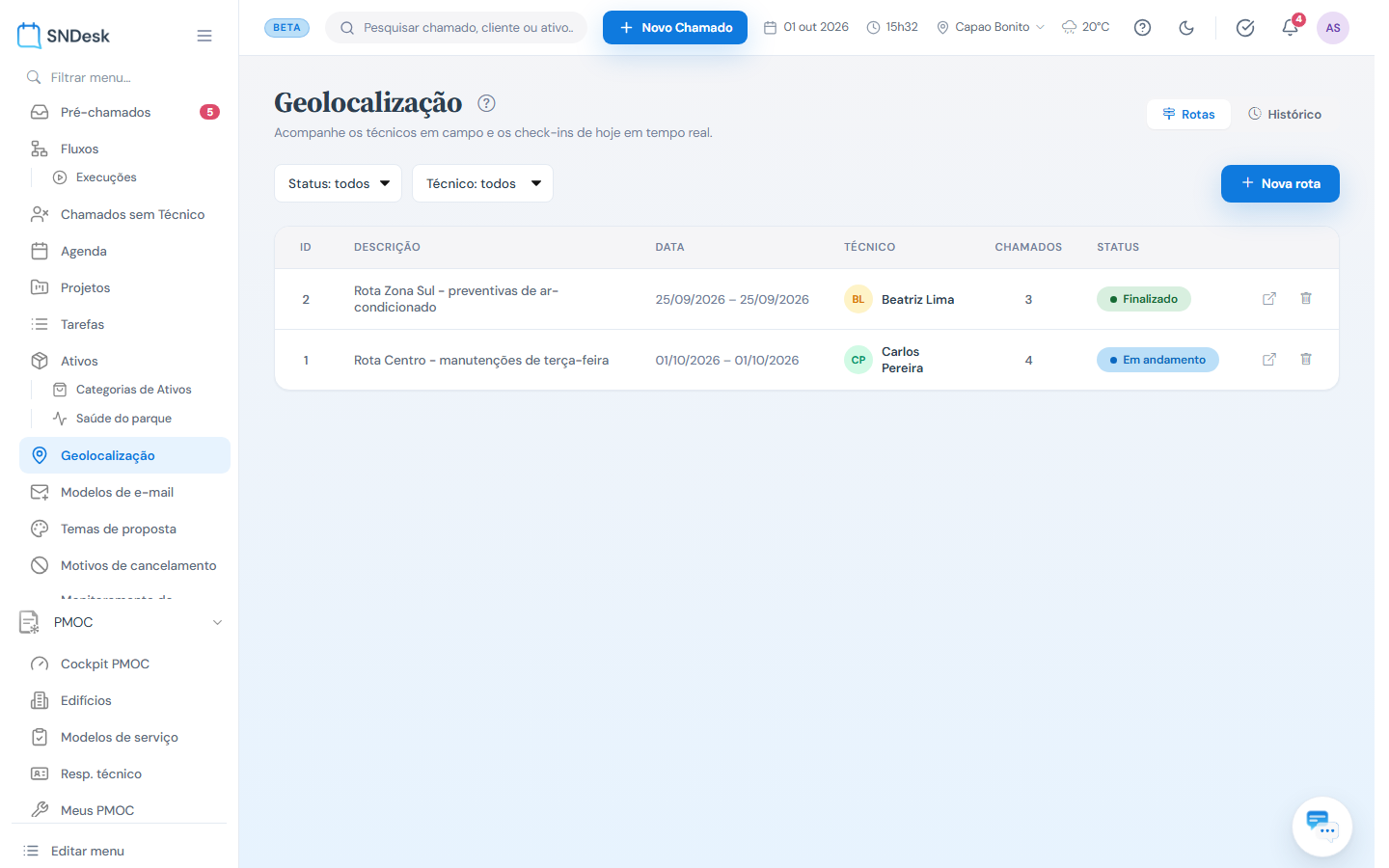Open help icon in top bar
Viewport: 1389px width, 868px height.
pyautogui.click(x=1142, y=28)
